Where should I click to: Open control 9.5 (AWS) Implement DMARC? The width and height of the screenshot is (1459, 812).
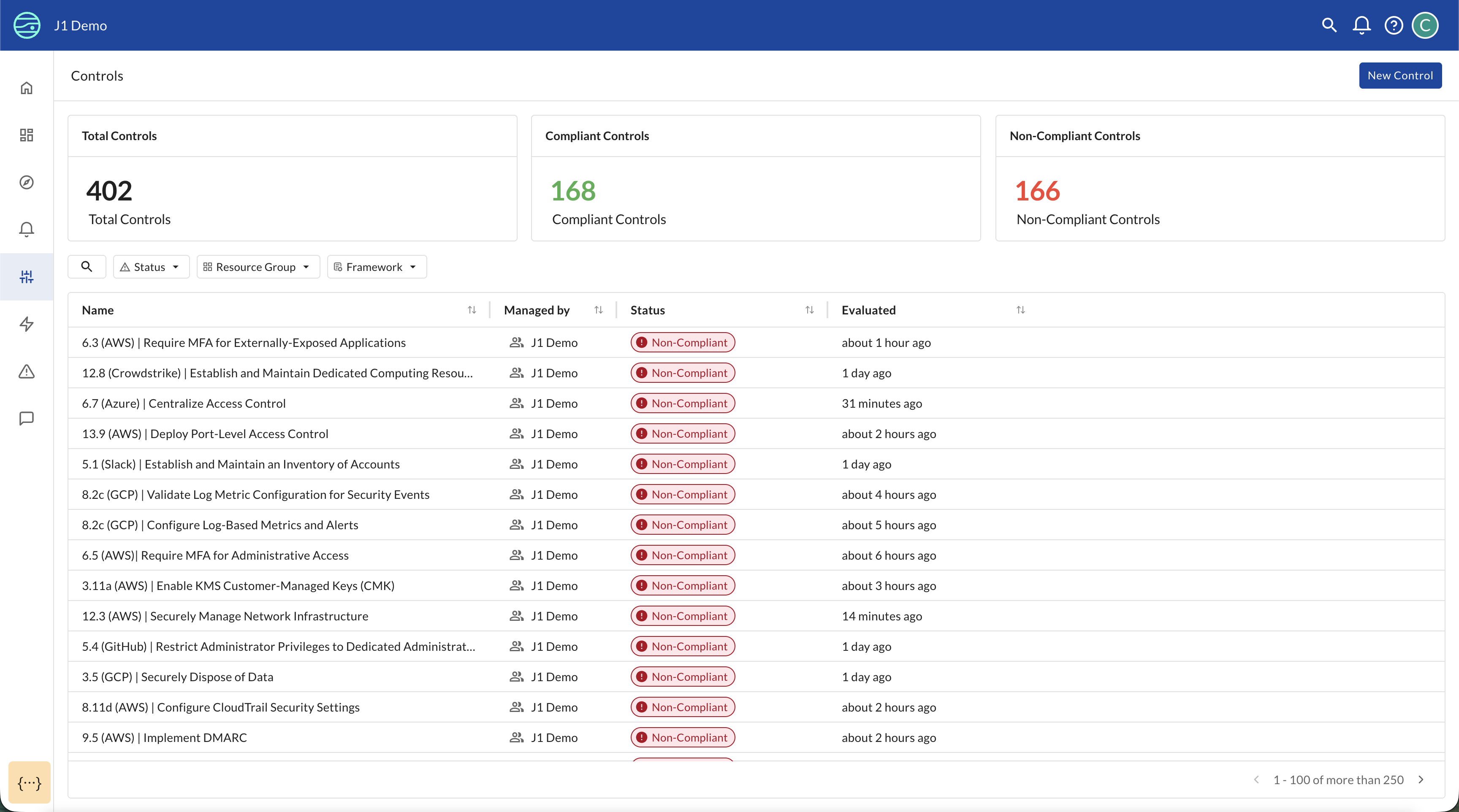[164, 737]
